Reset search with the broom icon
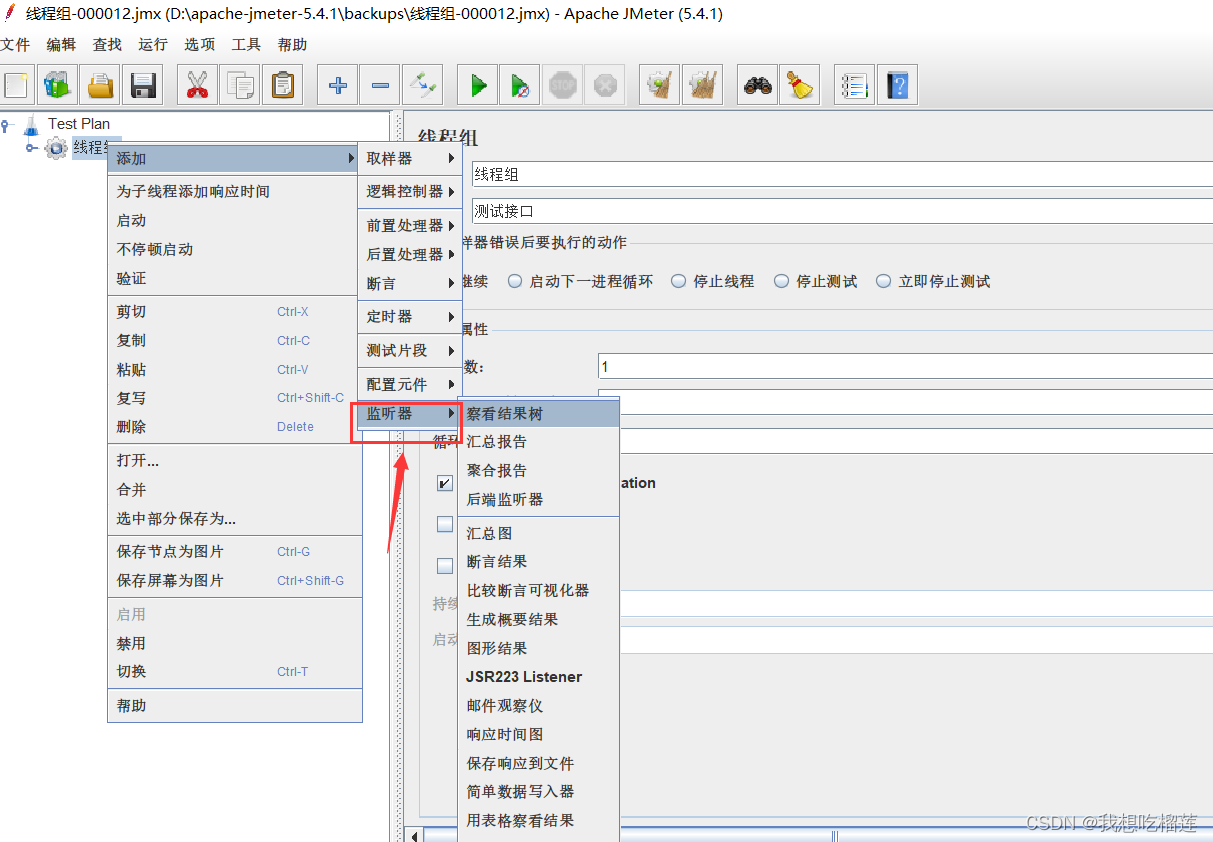 pyautogui.click(x=800, y=85)
